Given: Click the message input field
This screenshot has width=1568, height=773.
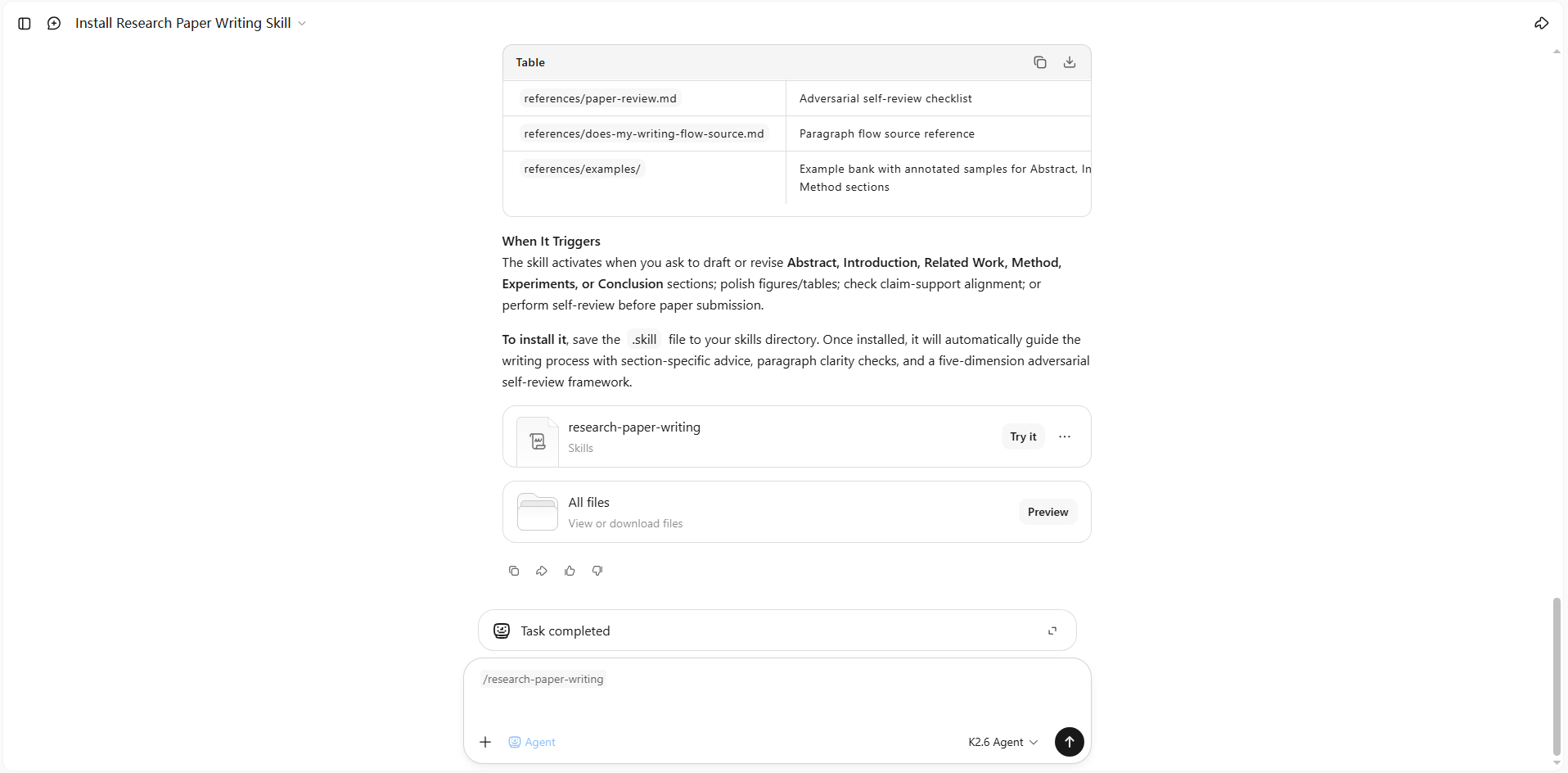Looking at the screenshot, I should click(x=777, y=698).
